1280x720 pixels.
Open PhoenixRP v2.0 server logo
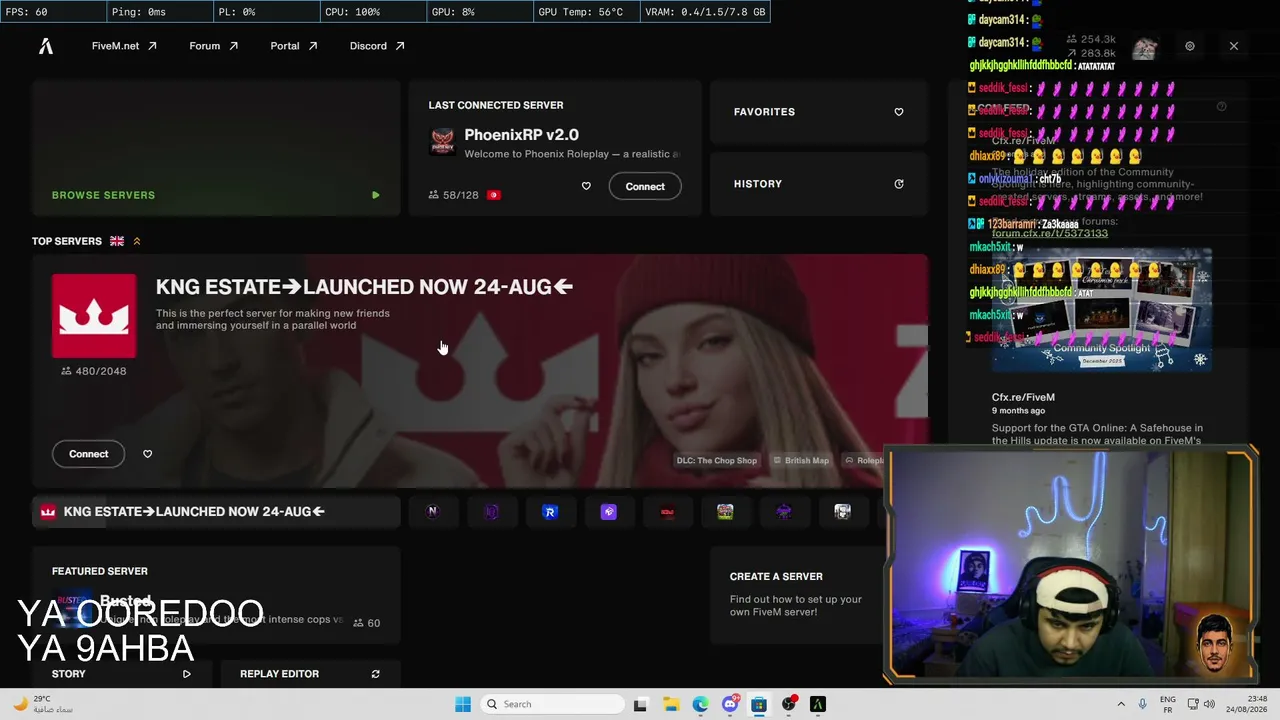point(442,141)
